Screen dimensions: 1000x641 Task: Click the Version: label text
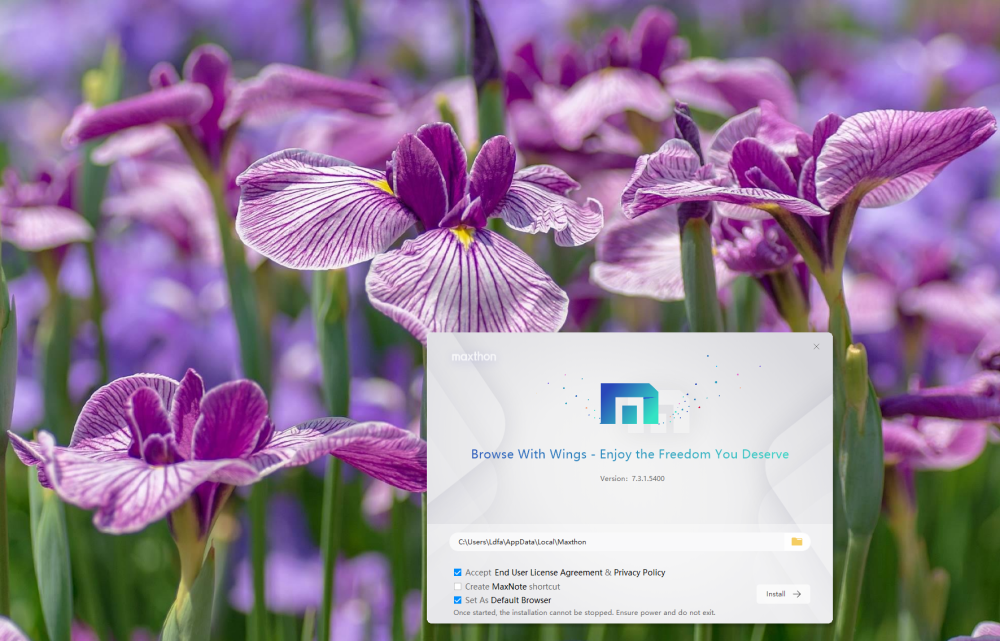tap(614, 479)
